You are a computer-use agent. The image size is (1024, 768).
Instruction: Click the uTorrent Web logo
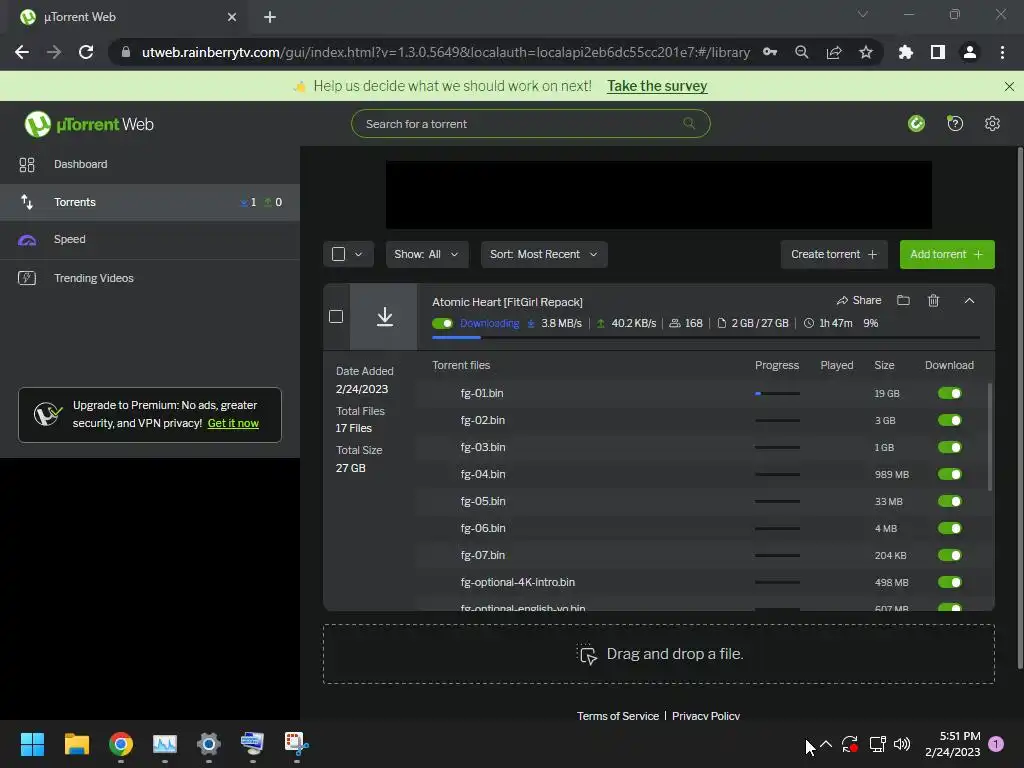pos(89,124)
